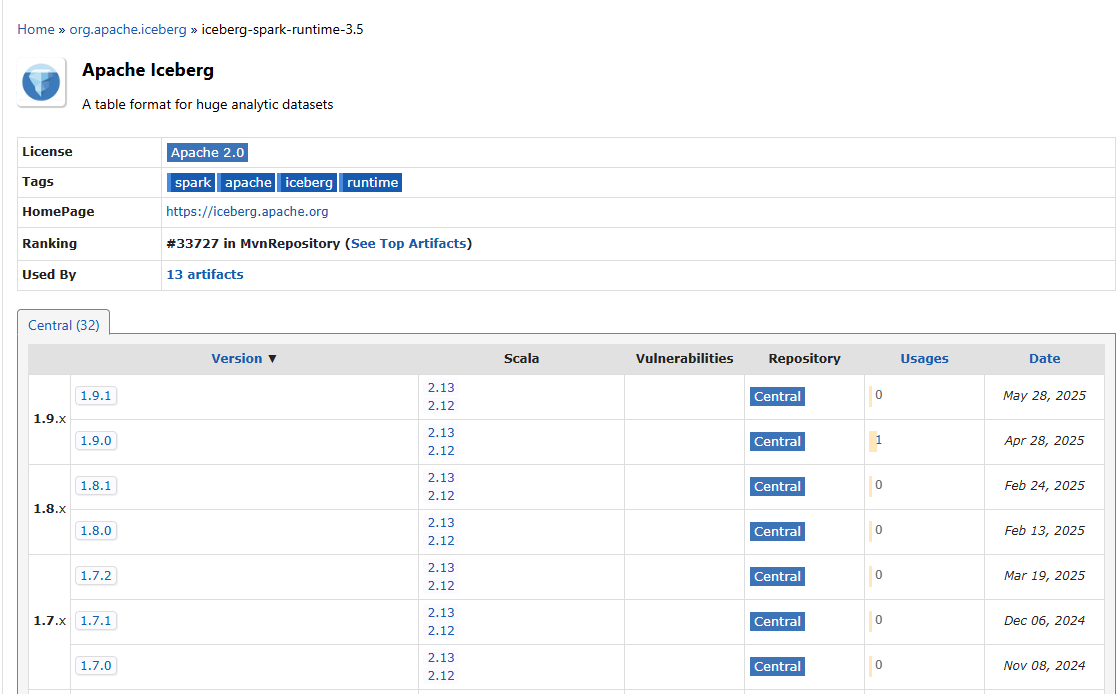Click the Feb 24, 2025 date cell
Image resolution: width=1120 pixels, height=694 pixels.
(1044, 486)
